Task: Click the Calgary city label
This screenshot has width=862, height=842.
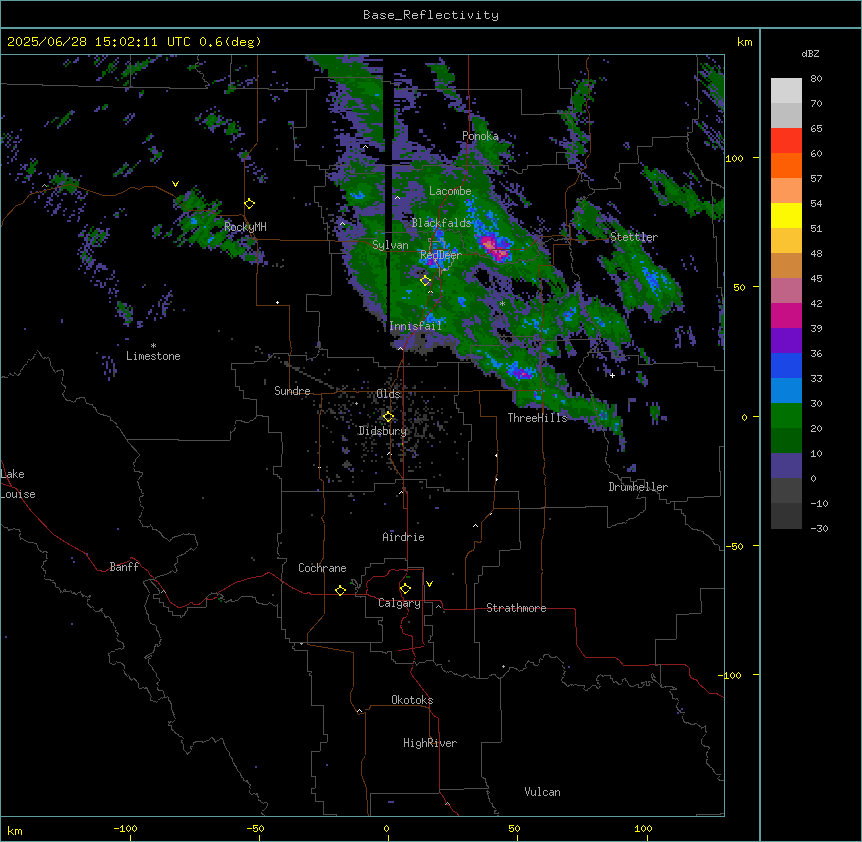Action: point(399,603)
